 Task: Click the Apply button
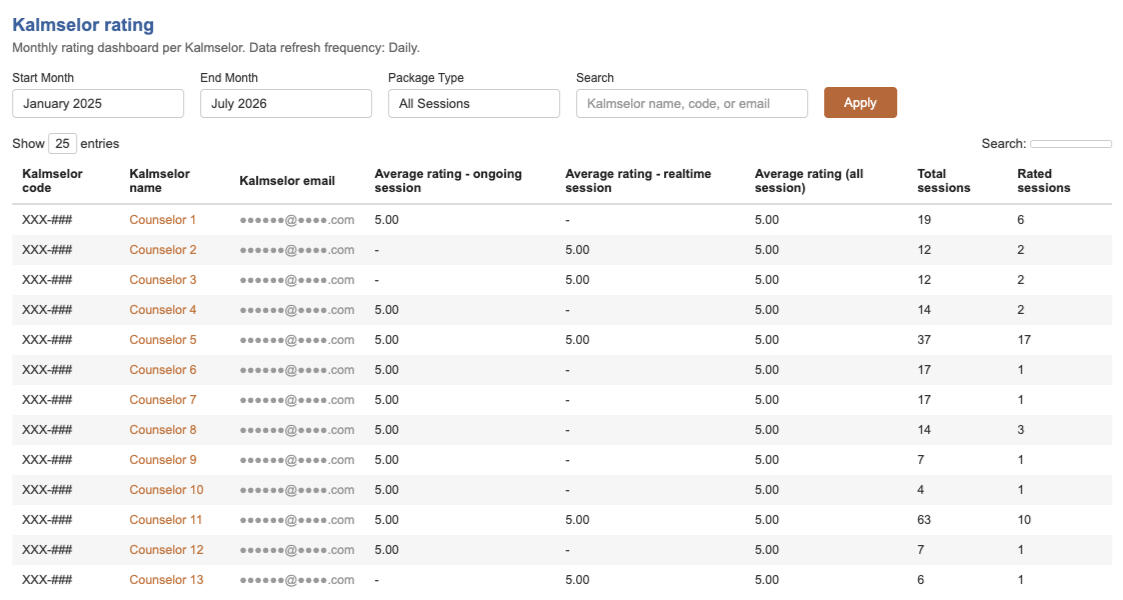(x=860, y=102)
